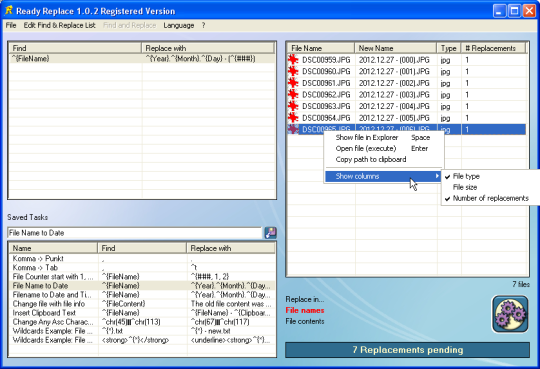Screen dimensions: 540x369
Task: Open Edit Find & Replace List menu
Action: click(60, 25)
